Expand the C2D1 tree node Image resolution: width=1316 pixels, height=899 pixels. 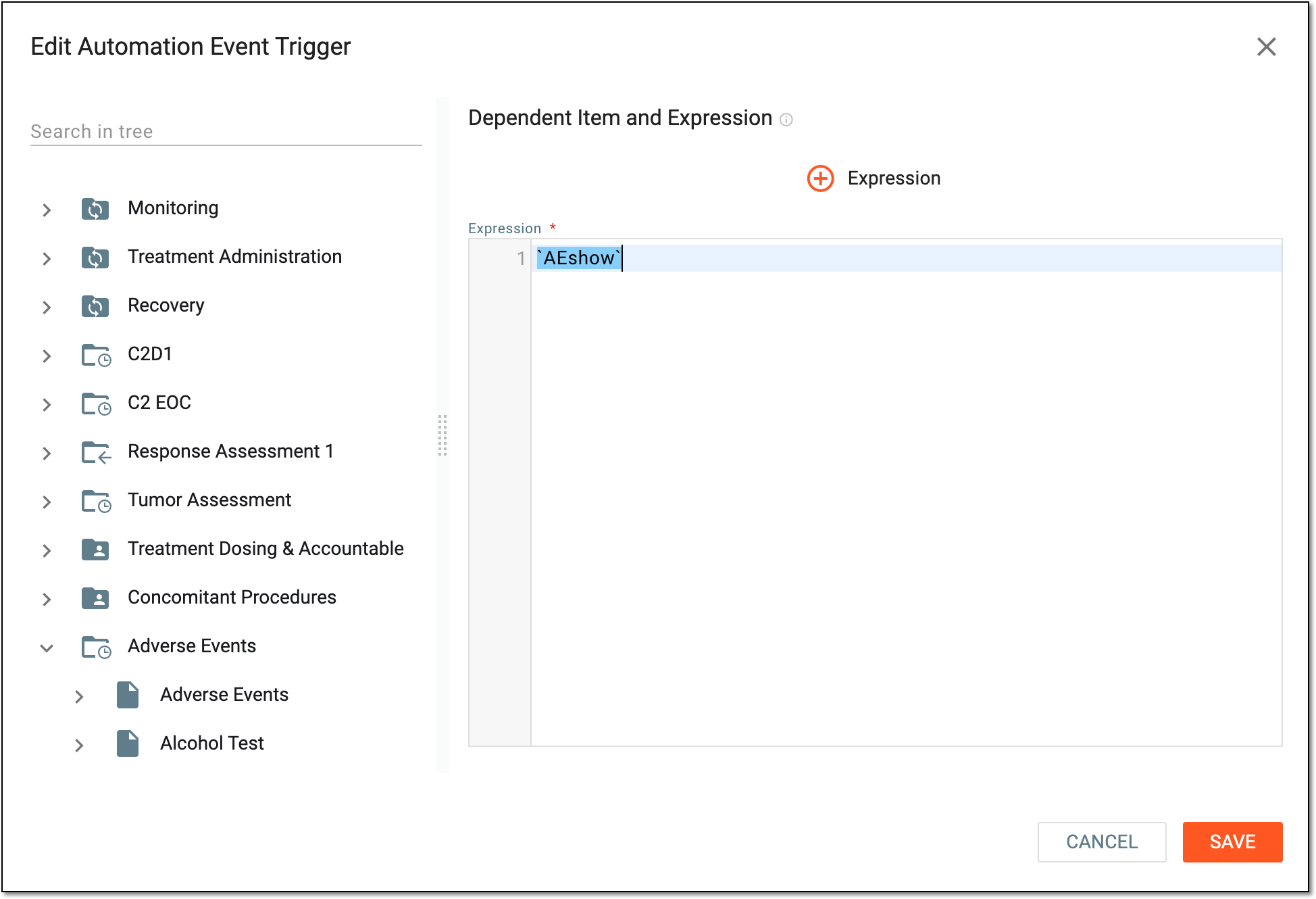(x=47, y=356)
